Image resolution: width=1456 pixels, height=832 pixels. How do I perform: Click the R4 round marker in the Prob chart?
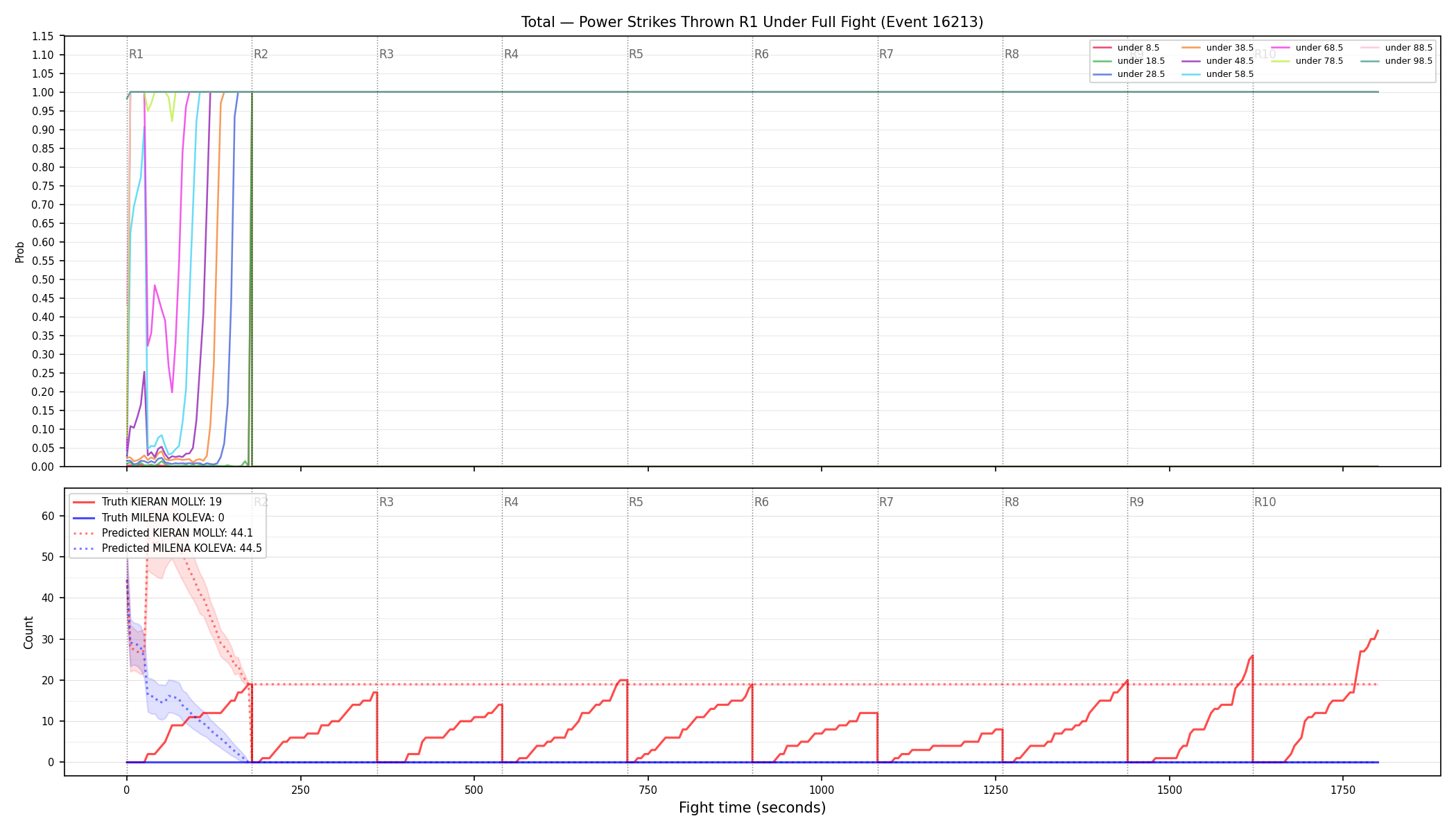[x=511, y=54]
